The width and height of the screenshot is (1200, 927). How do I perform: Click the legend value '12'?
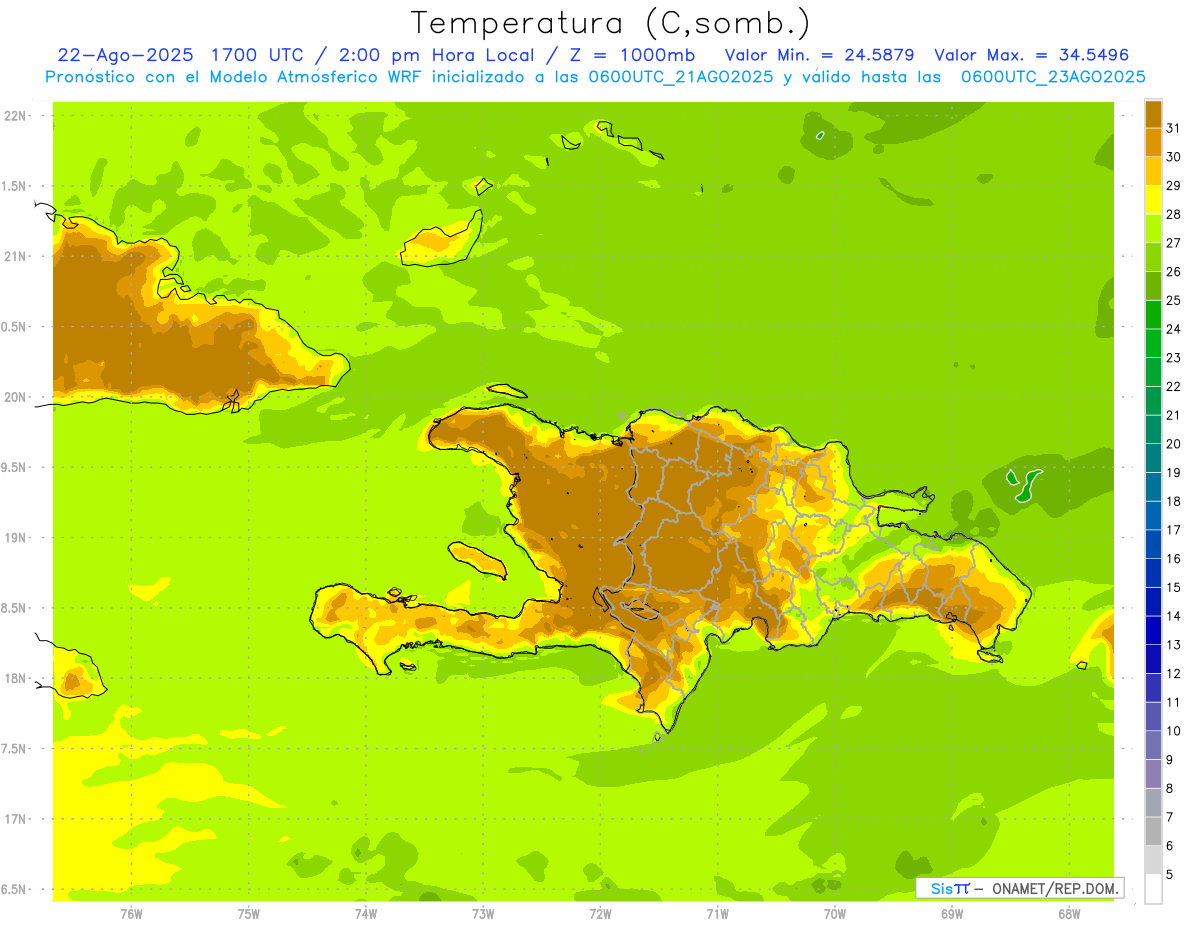click(1174, 673)
